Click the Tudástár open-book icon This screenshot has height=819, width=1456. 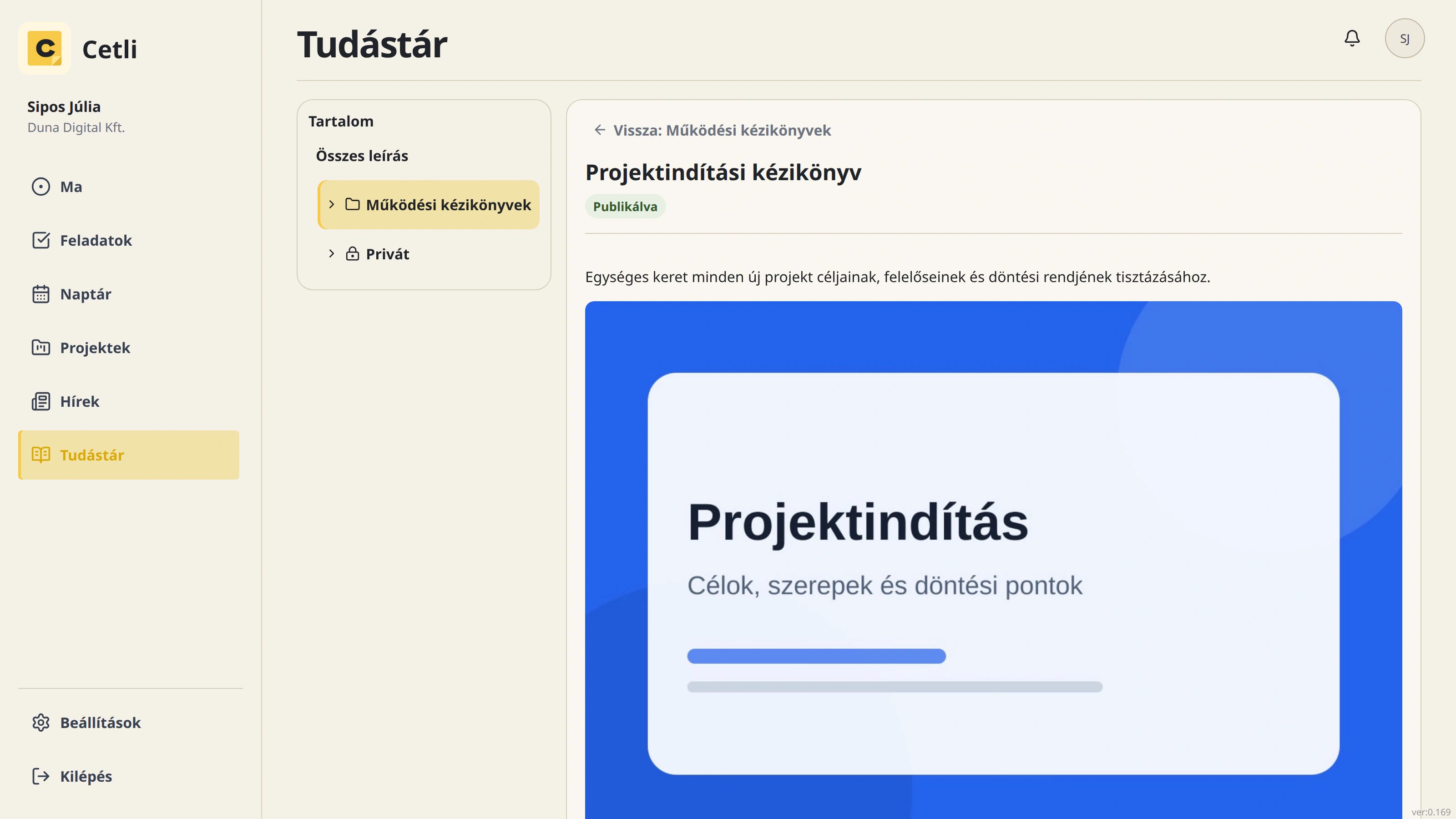[40, 455]
